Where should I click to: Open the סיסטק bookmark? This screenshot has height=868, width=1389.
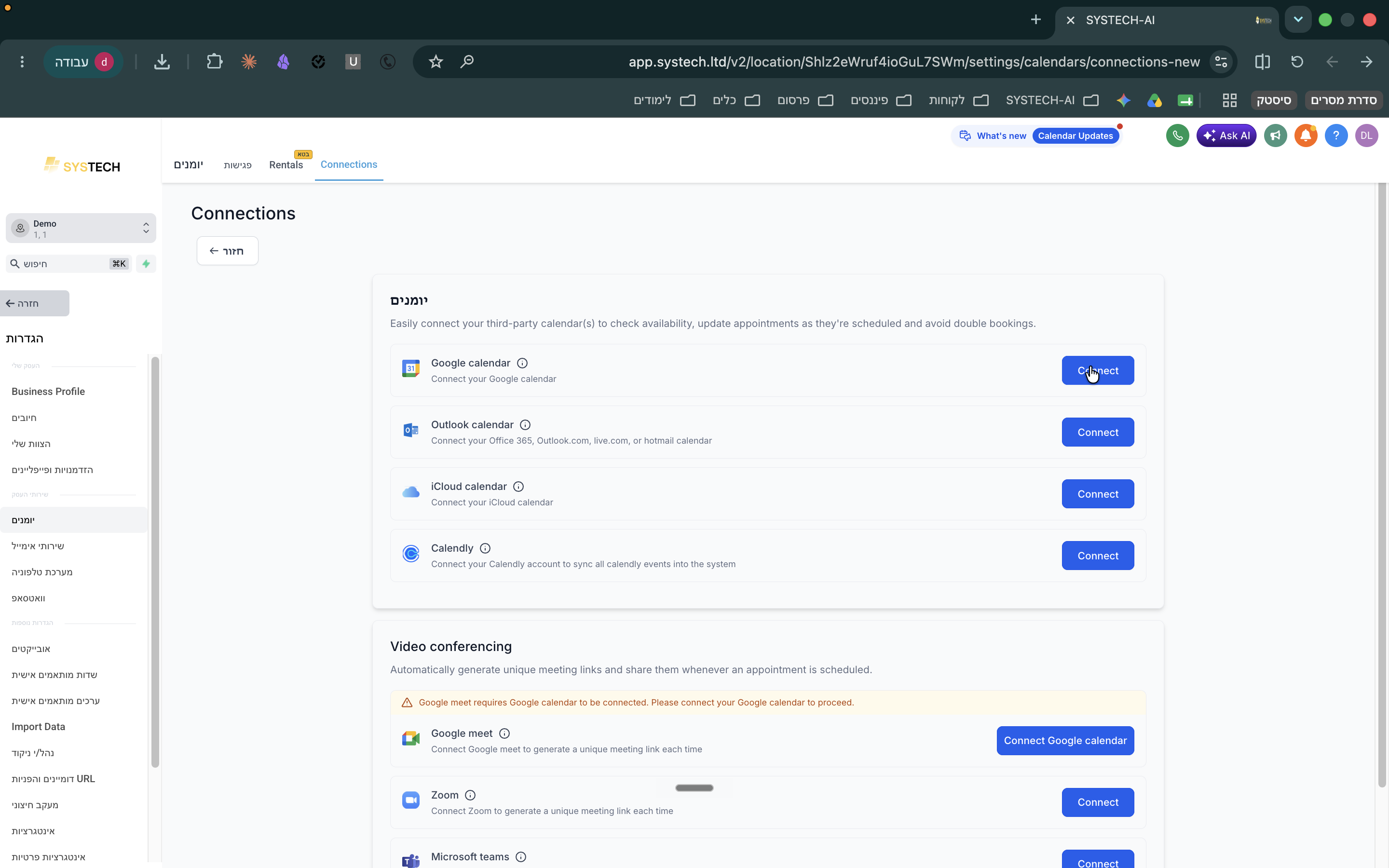pyautogui.click(x=1274, y=100)
